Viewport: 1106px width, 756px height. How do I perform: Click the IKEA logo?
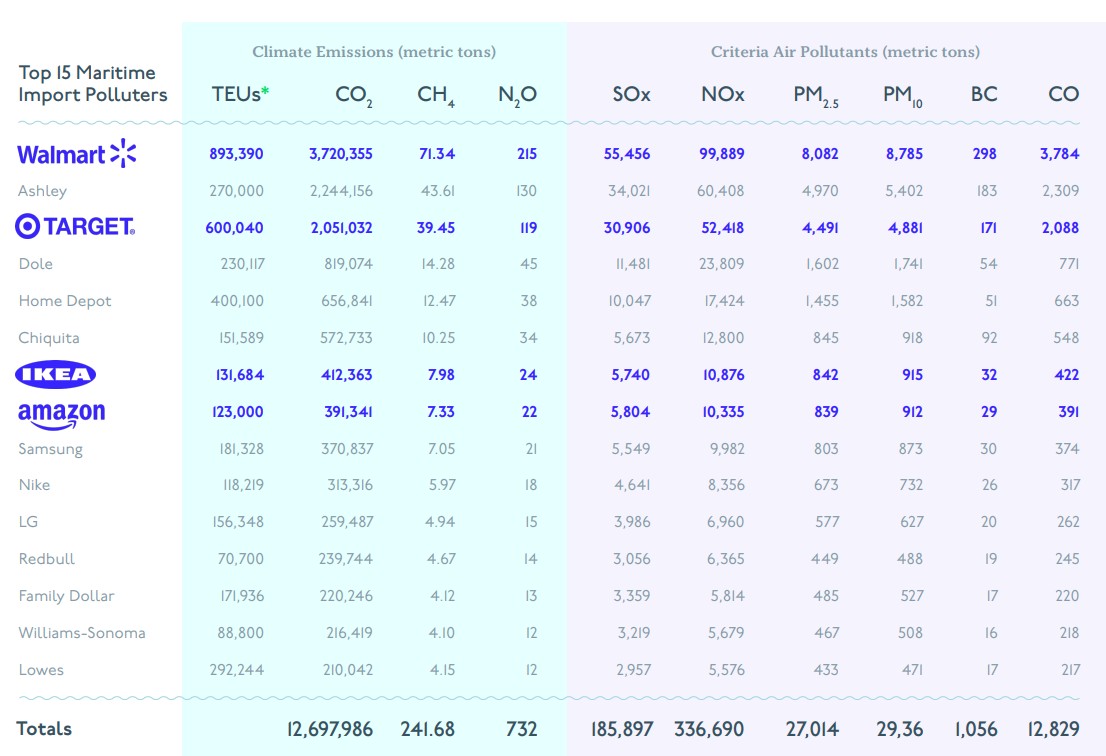56,374
